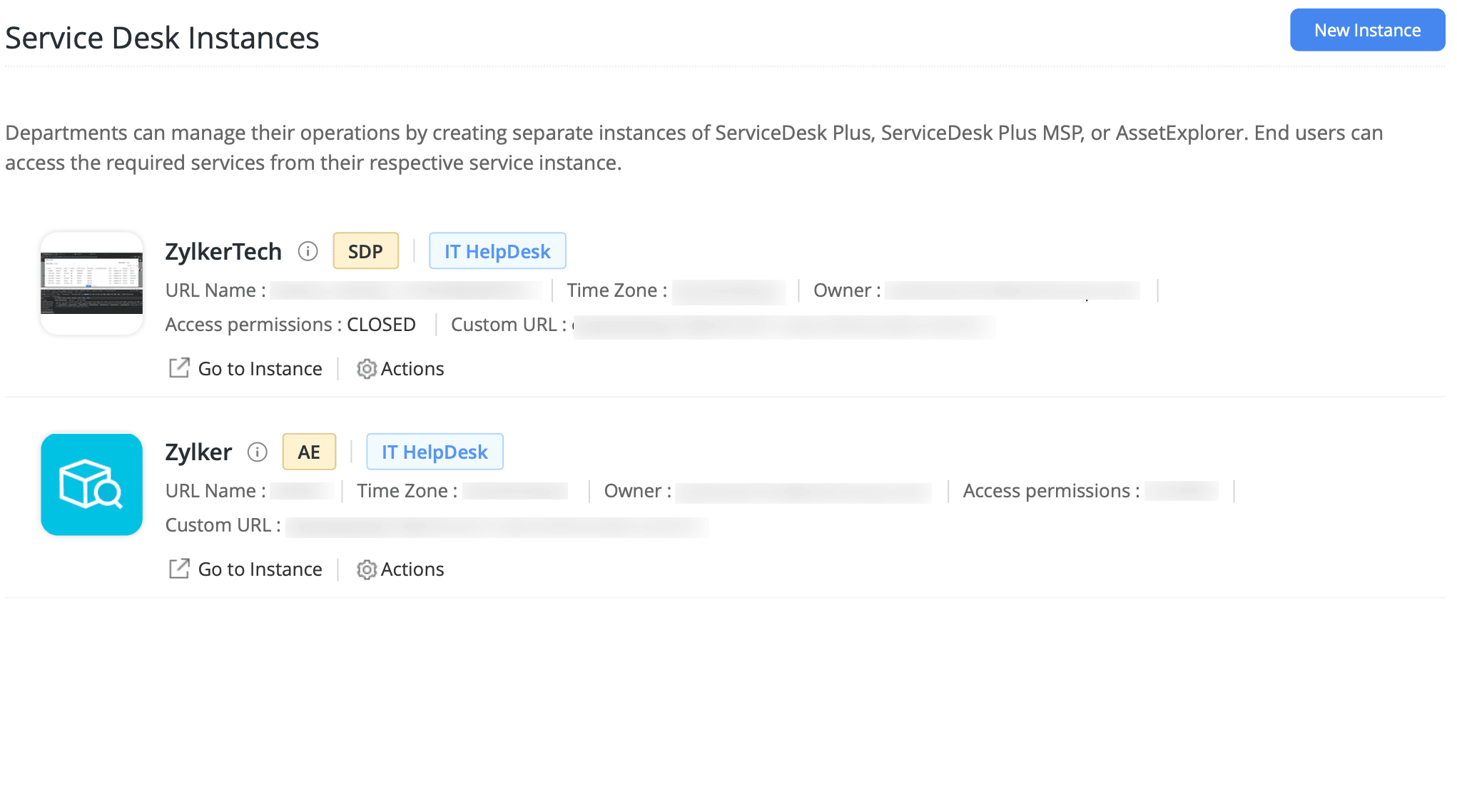Click the SDP badge for ZylkerTech
The height and width of the screenshot is (812, 1457).
click(x=365, y=251)
